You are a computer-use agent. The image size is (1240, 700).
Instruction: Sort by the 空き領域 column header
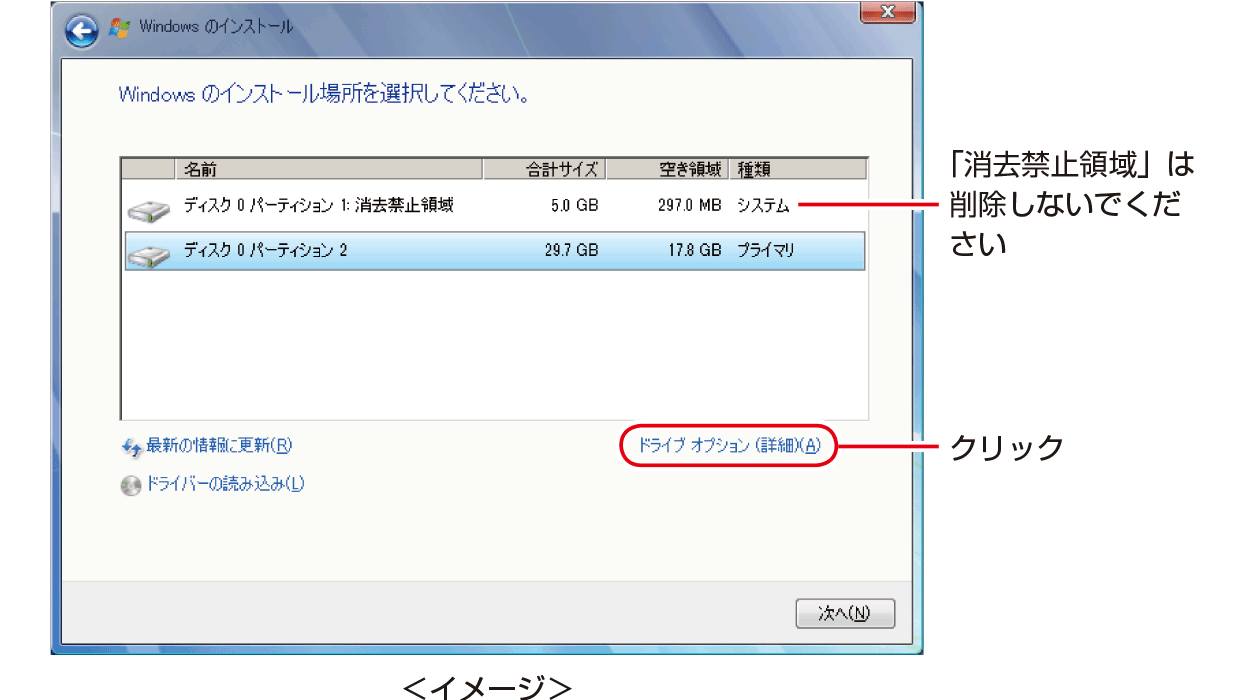click(666, 169)
